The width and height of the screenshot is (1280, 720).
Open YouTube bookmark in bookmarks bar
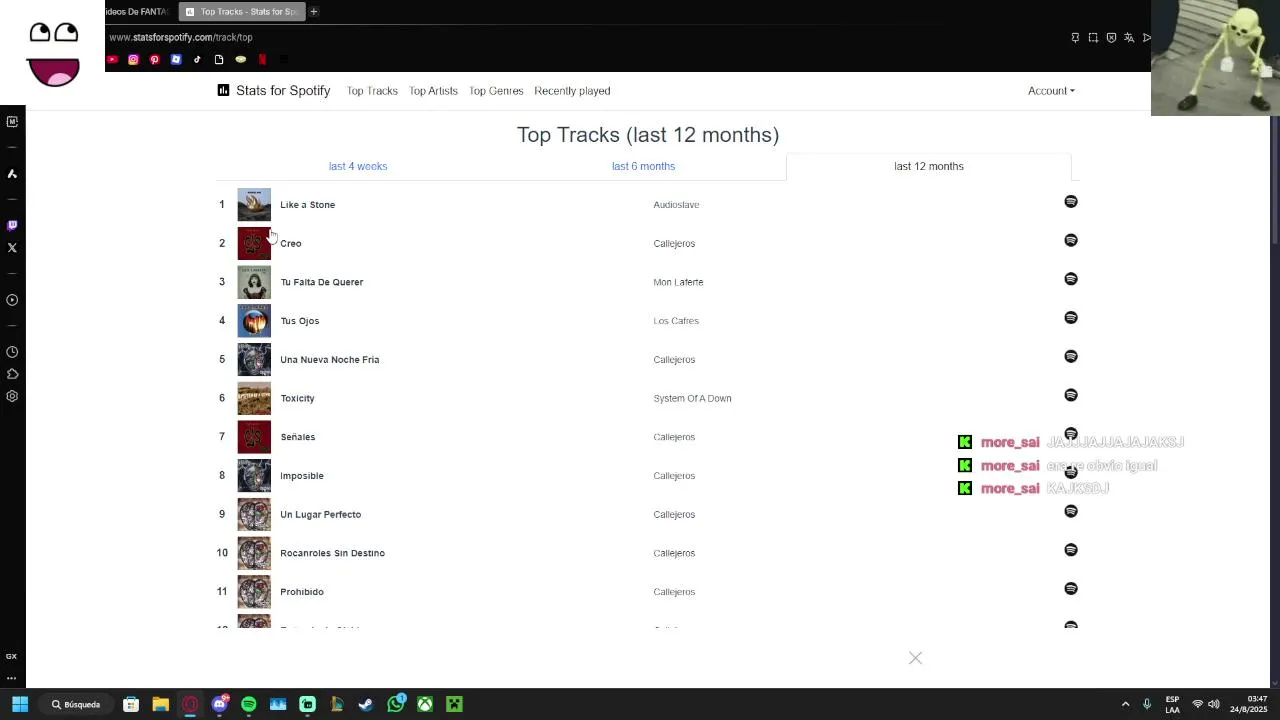(112, 59)
